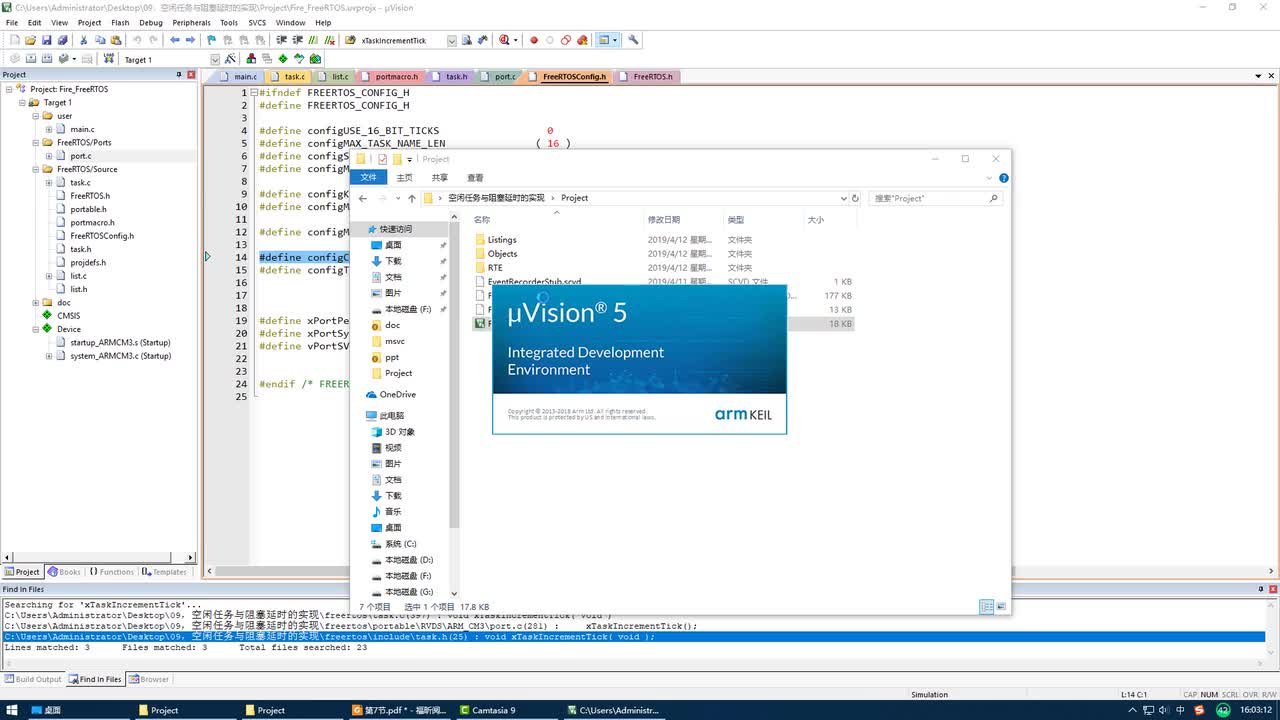Image resolution: width=1280 pixels, height=720 pixels.
Task: Open Manage Run-Time Environment green diamond icon
Action: [283, 59]
